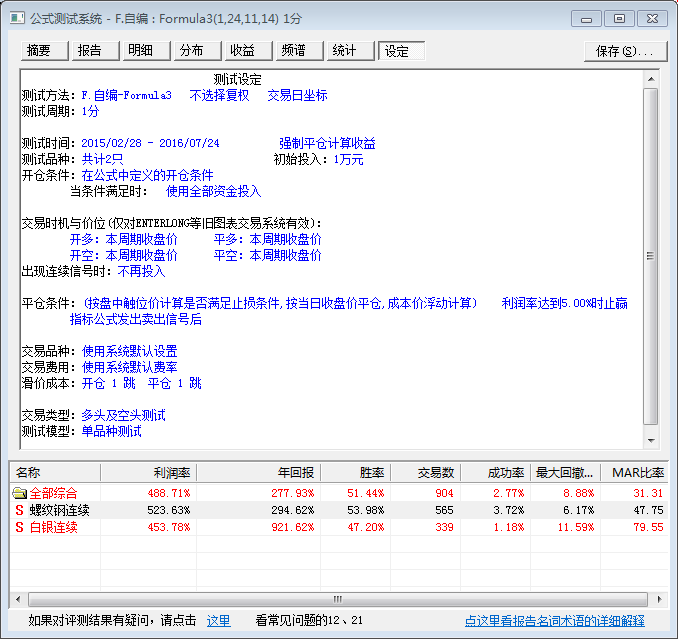678x639 pixels.
Task: Sort by the 交易数 column header
Action: (x=425, y=473)
